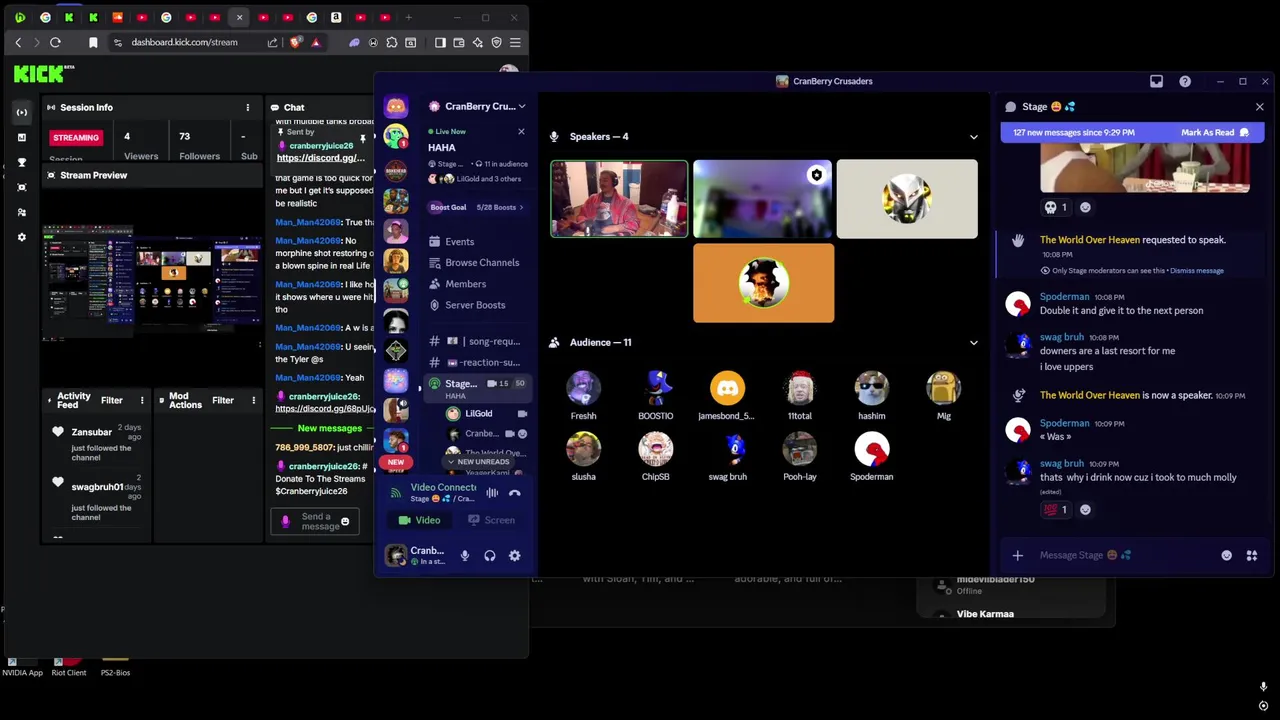Screen dimensions: 1280x720
Task: Open Mod Actions options menu
Action: (253, 401)
